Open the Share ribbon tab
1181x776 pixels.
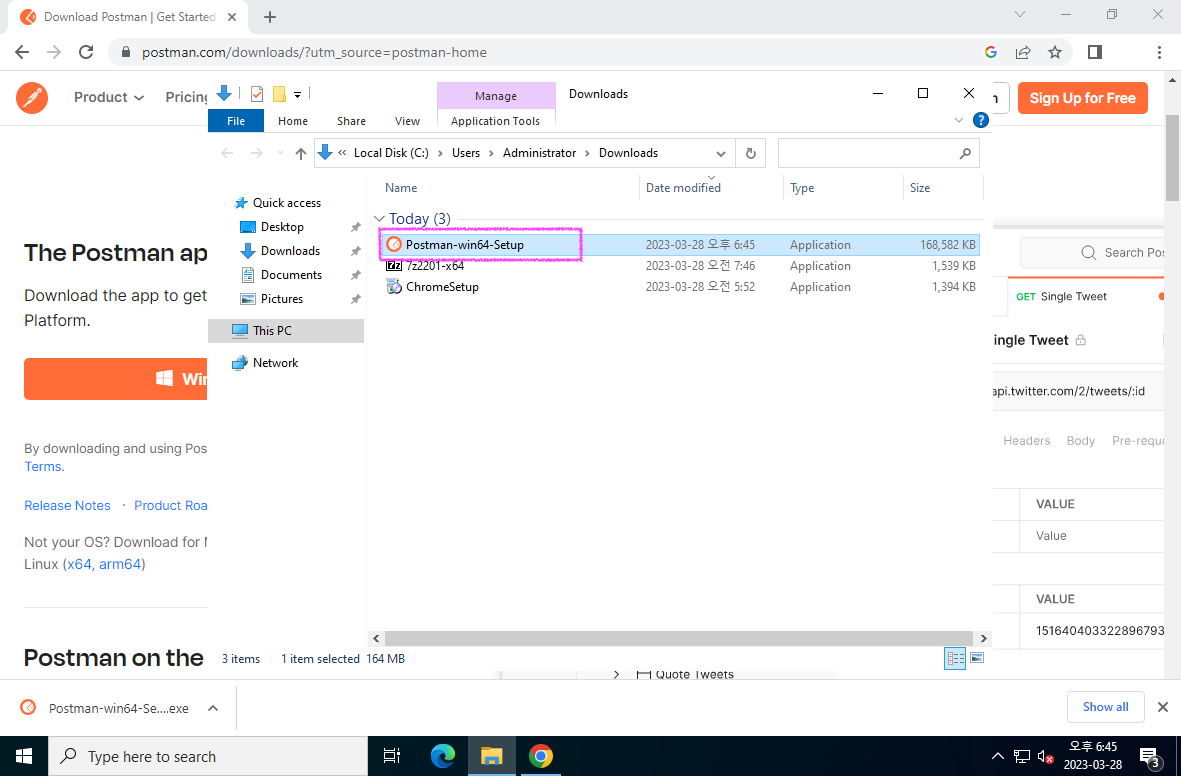[351, 121]
